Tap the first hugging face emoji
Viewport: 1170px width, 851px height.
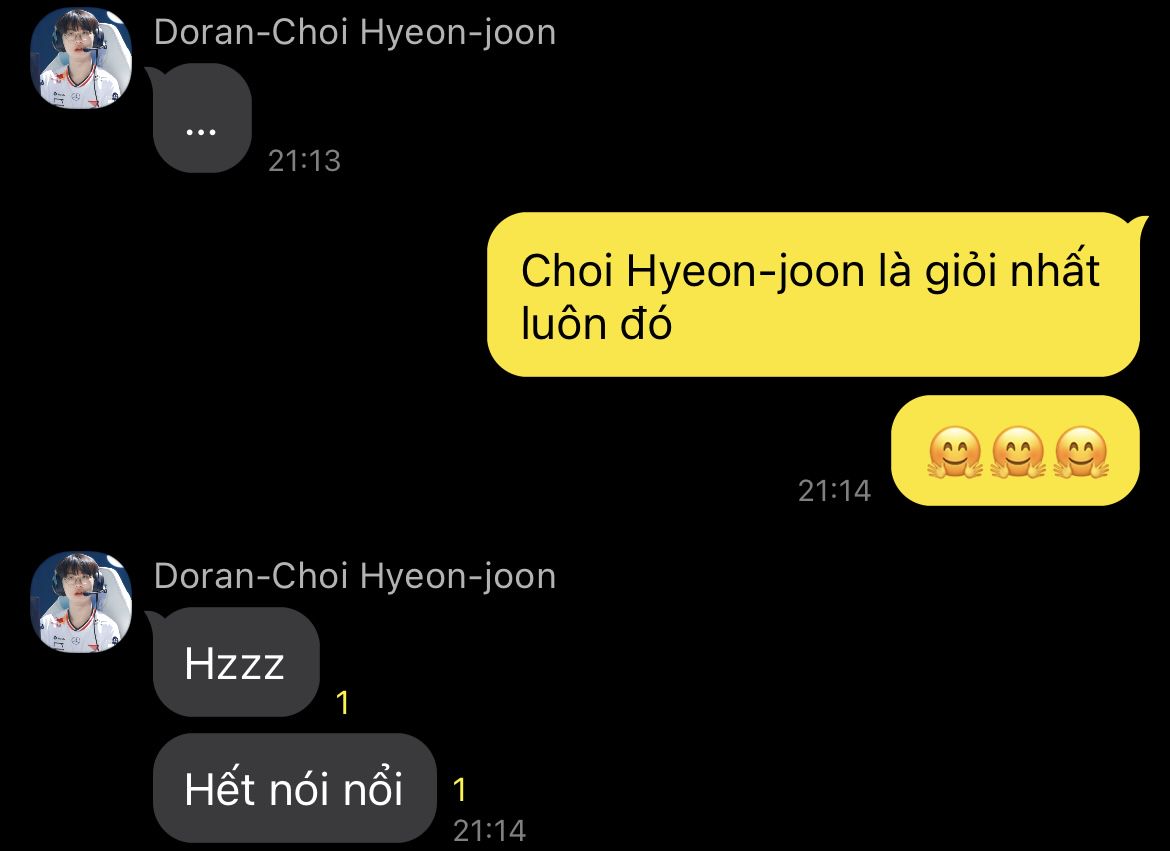[x=954, y=452]
